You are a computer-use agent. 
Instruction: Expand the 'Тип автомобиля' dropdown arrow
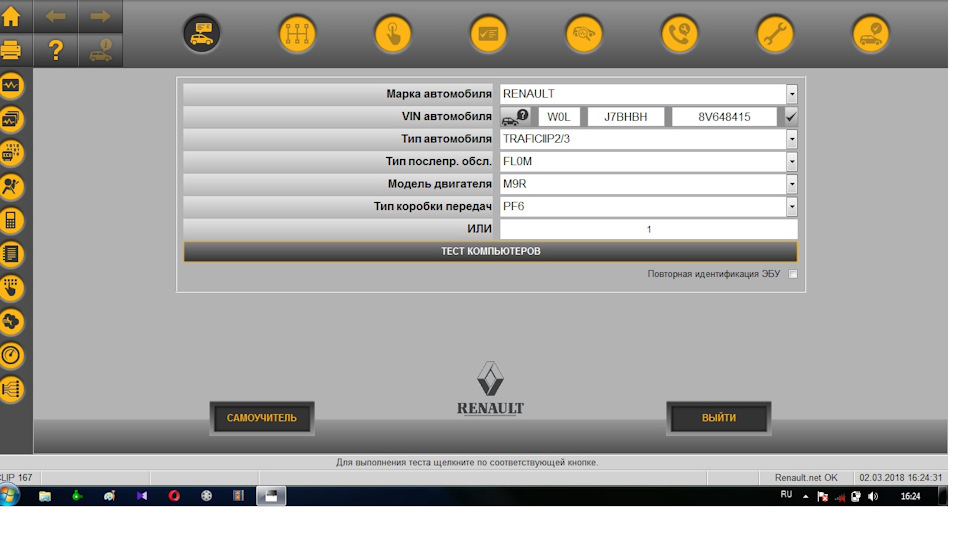[x=792, y=139]
